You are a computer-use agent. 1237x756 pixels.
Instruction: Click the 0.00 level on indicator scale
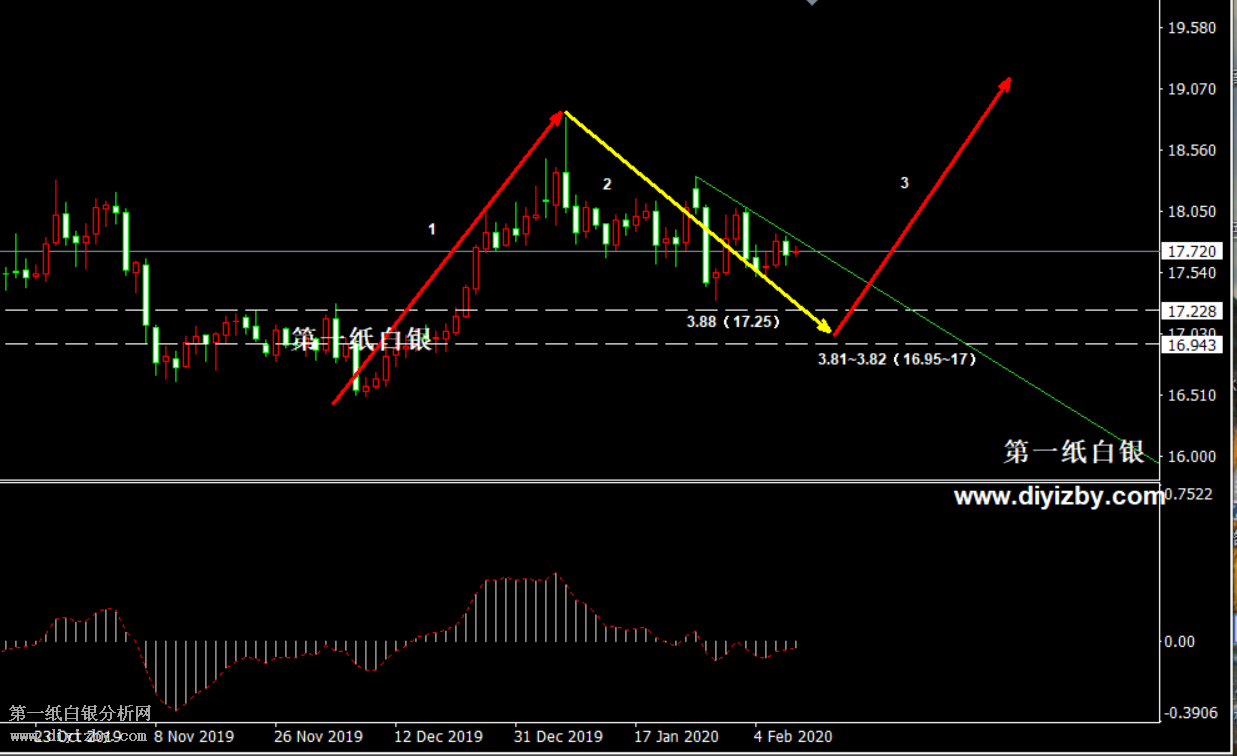[1181, 642]
